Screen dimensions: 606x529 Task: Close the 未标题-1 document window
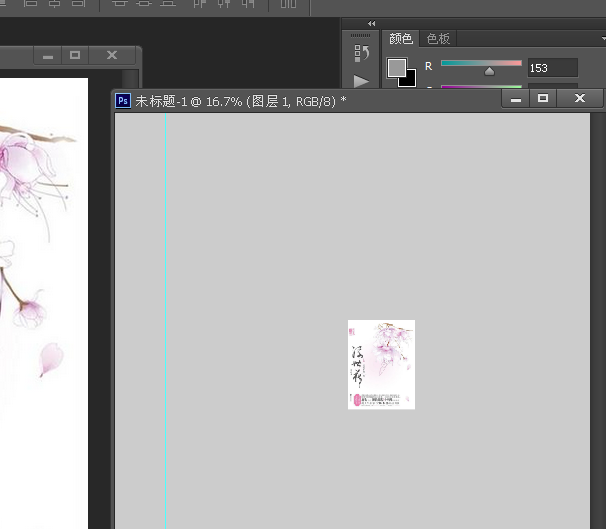(580, 98)
